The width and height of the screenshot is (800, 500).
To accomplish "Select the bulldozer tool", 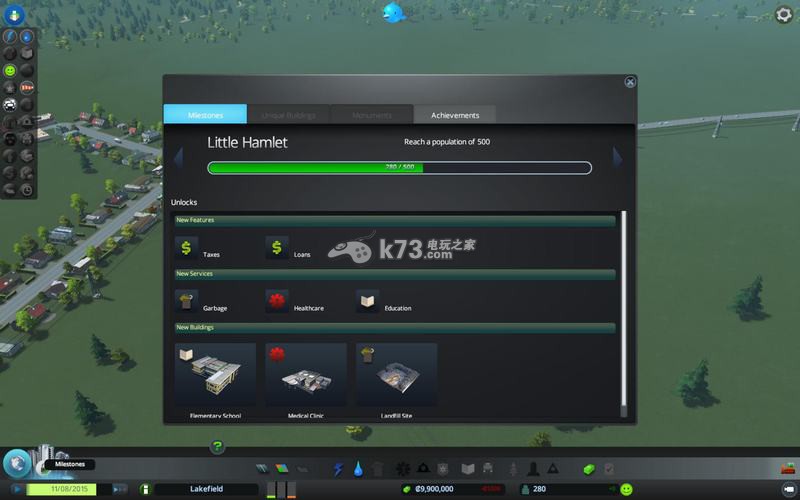I will pos(788,469).
